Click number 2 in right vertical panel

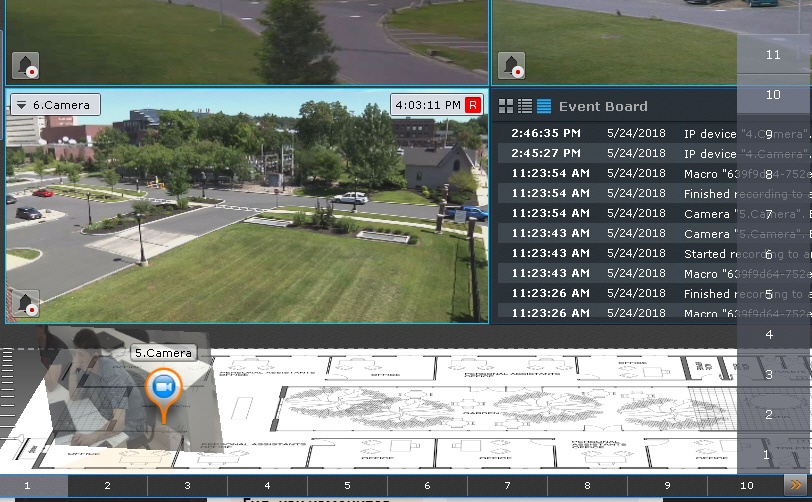pos(768,415)
